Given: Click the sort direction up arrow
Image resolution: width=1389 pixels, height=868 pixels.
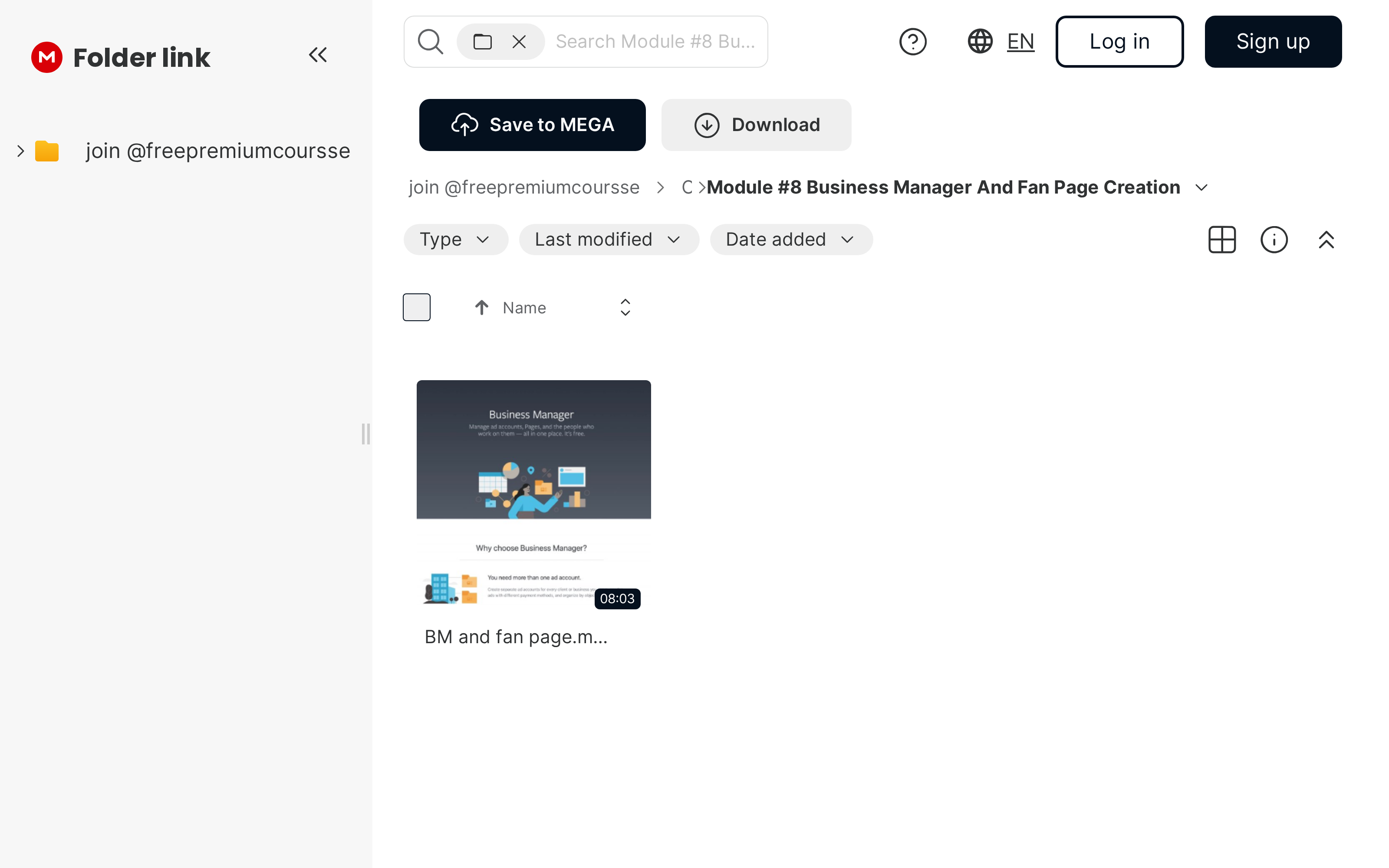Looking at the screenshot, I should coord(481,308).
